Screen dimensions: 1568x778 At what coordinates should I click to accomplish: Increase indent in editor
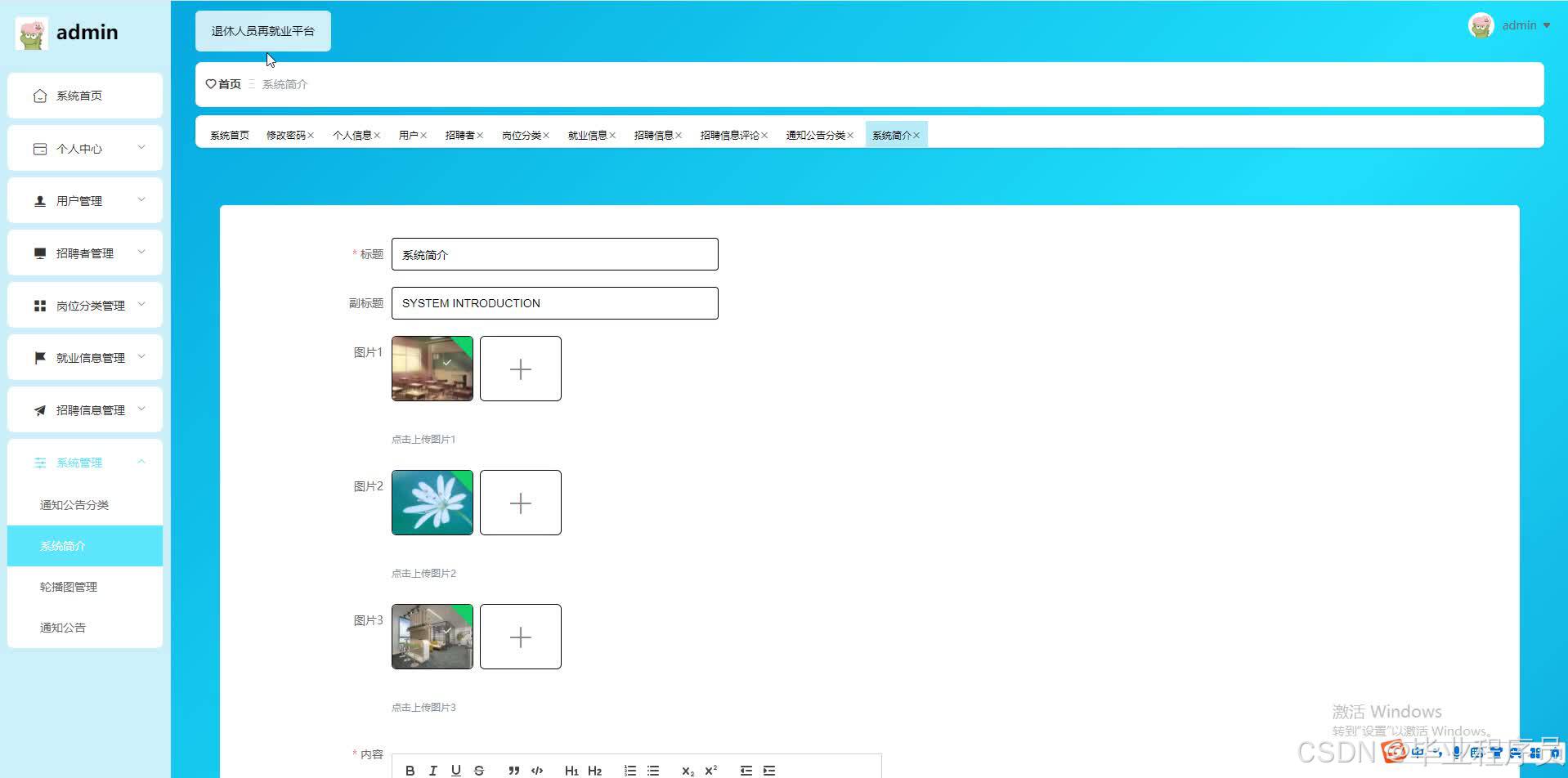coord(769,771)
